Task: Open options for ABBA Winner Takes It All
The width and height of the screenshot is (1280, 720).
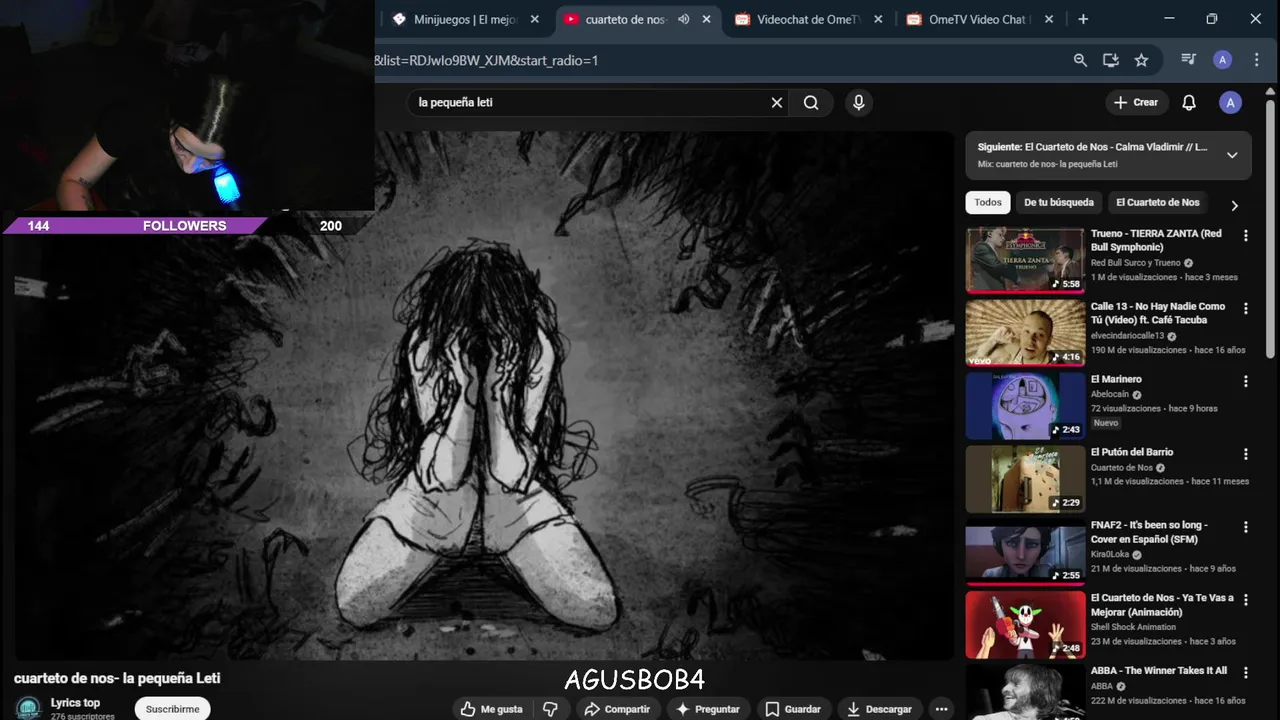Action: [x=1246, y=673]
